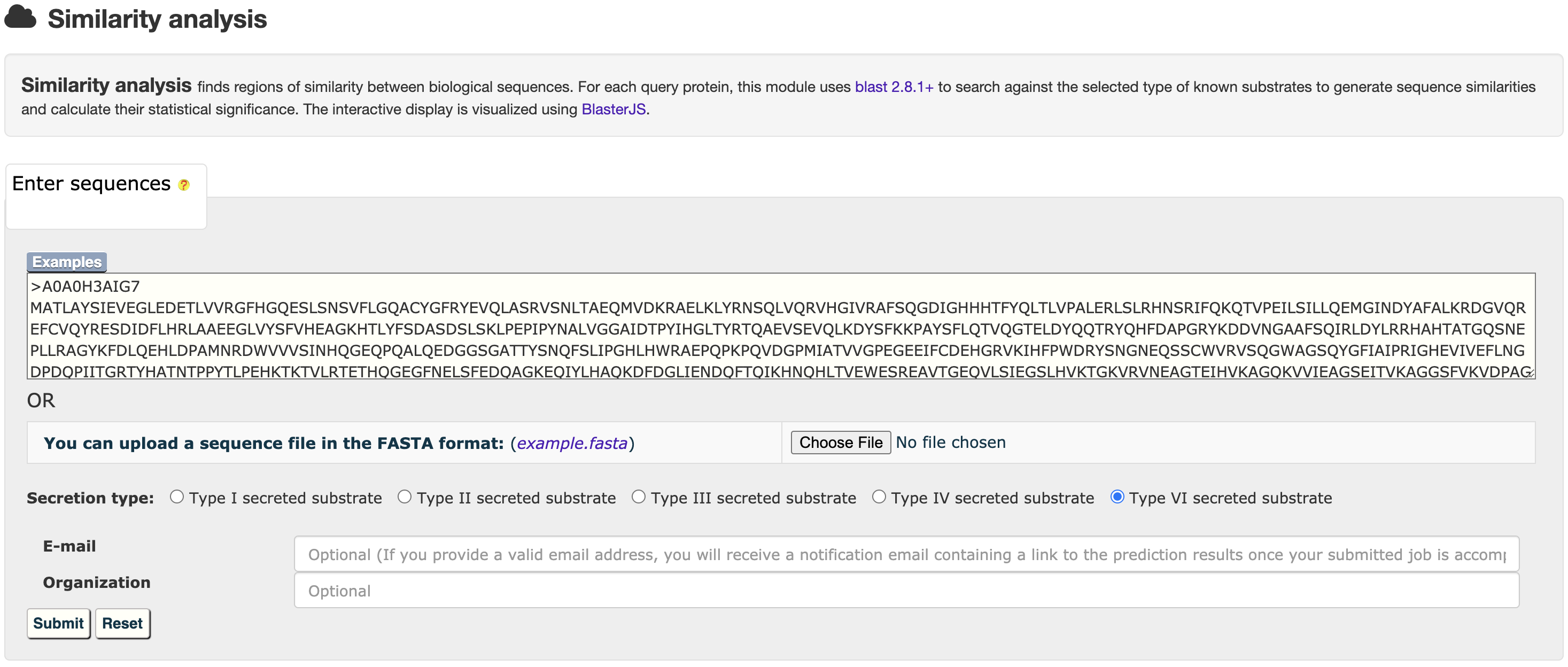Click the cloud icon beside Similarity analysis

pos(20,17)
